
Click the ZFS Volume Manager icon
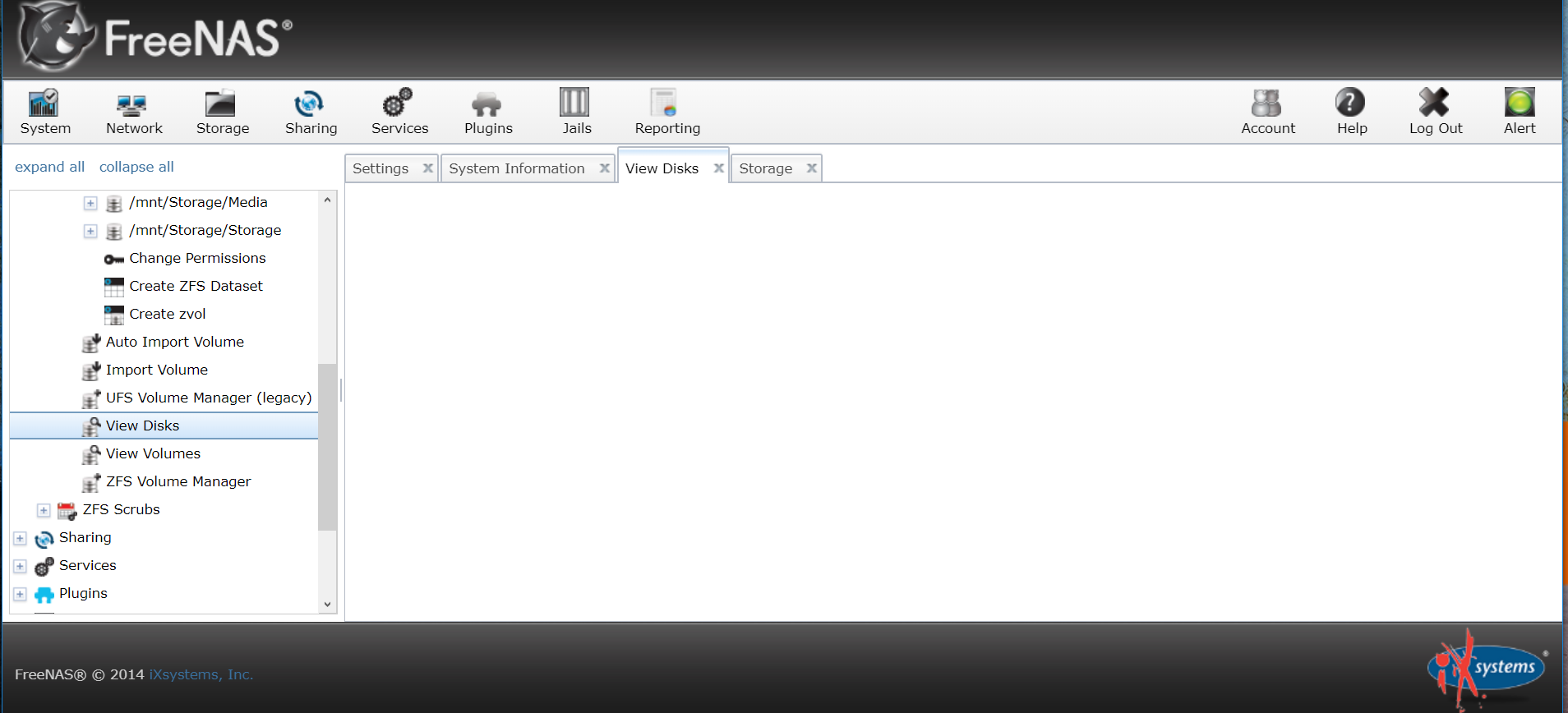point(91,482)
